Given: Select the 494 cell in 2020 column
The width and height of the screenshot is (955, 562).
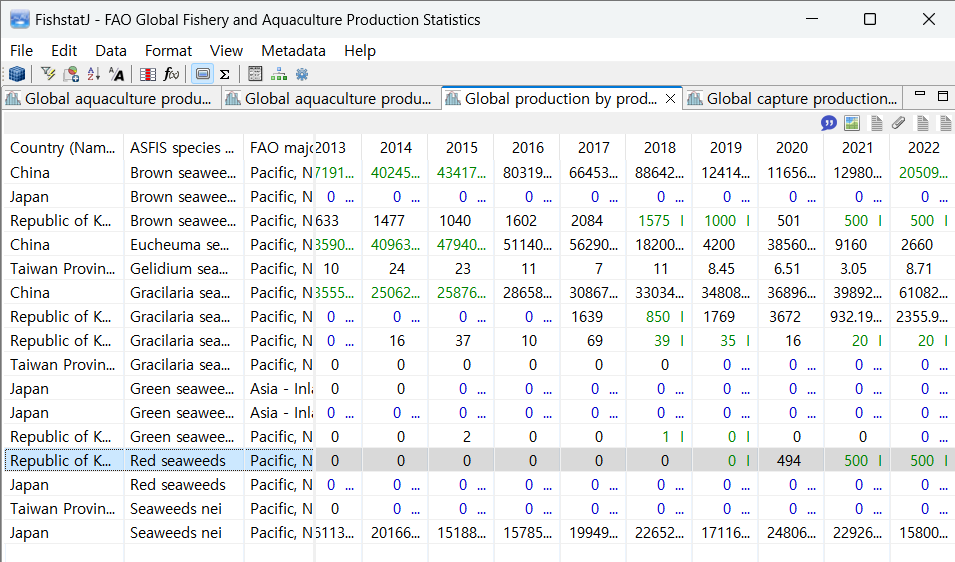Looking at the screenshot, I should (791, 460).
